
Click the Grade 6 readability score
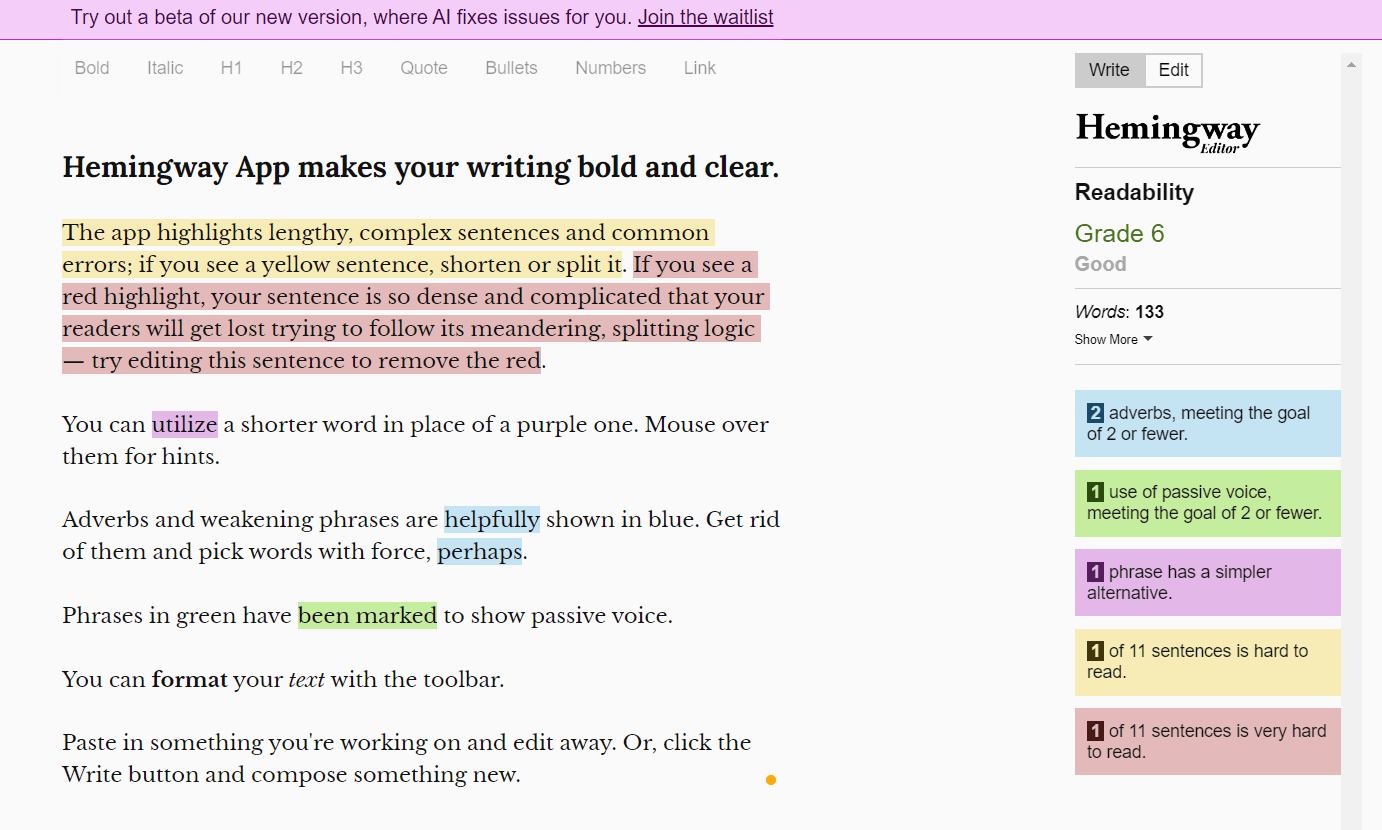click(1119, 234)
